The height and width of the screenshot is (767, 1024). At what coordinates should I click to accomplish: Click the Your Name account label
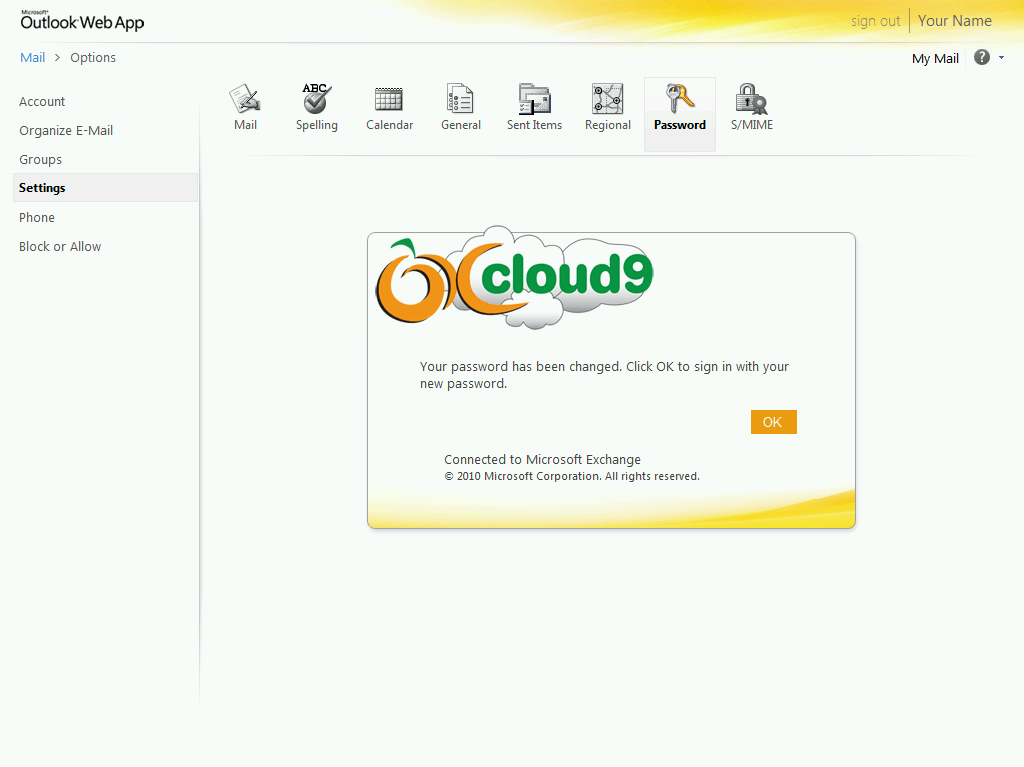(x=955, y=21)
